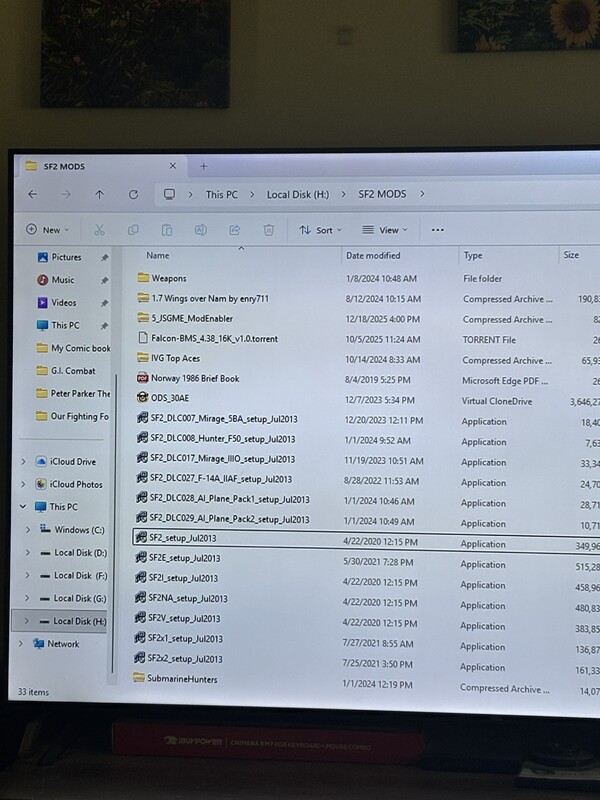Sort by the Name column header
Viewport: 600px width, 800px height.
coord(158,255)
